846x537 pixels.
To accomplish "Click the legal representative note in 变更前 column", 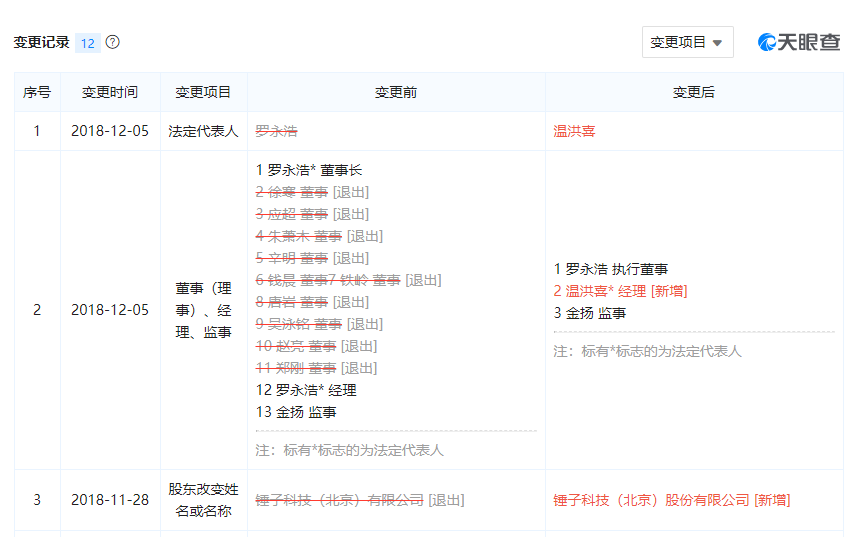I will (x=350, y=450).
